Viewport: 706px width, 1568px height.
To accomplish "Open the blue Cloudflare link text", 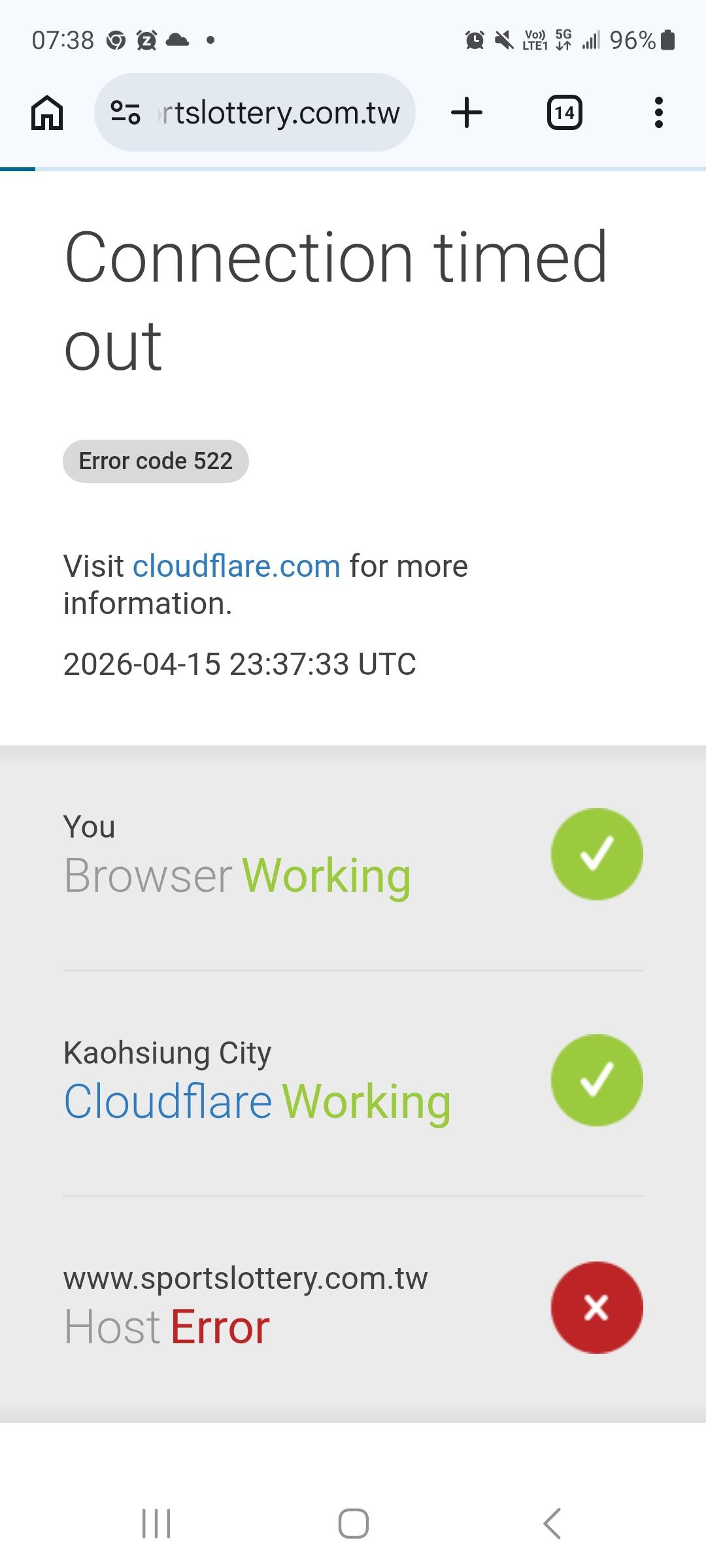I will 168,1102.
